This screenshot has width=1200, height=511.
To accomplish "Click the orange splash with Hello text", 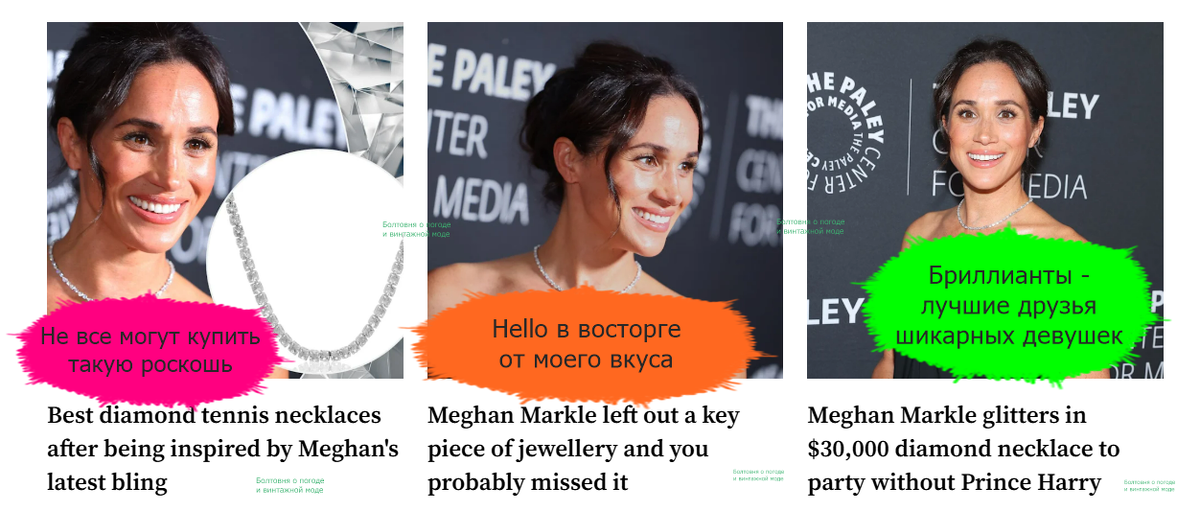I will 587,343.
